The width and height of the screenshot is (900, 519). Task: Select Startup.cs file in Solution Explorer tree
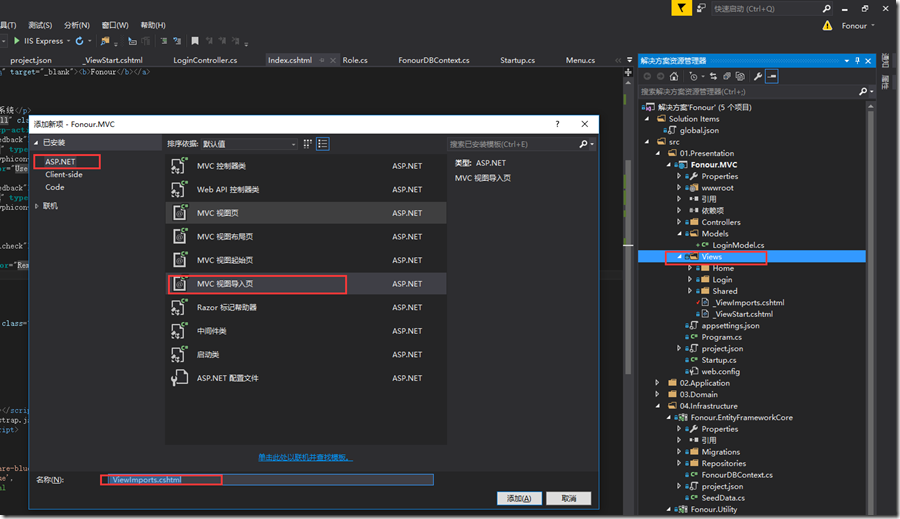click(719, 360)
